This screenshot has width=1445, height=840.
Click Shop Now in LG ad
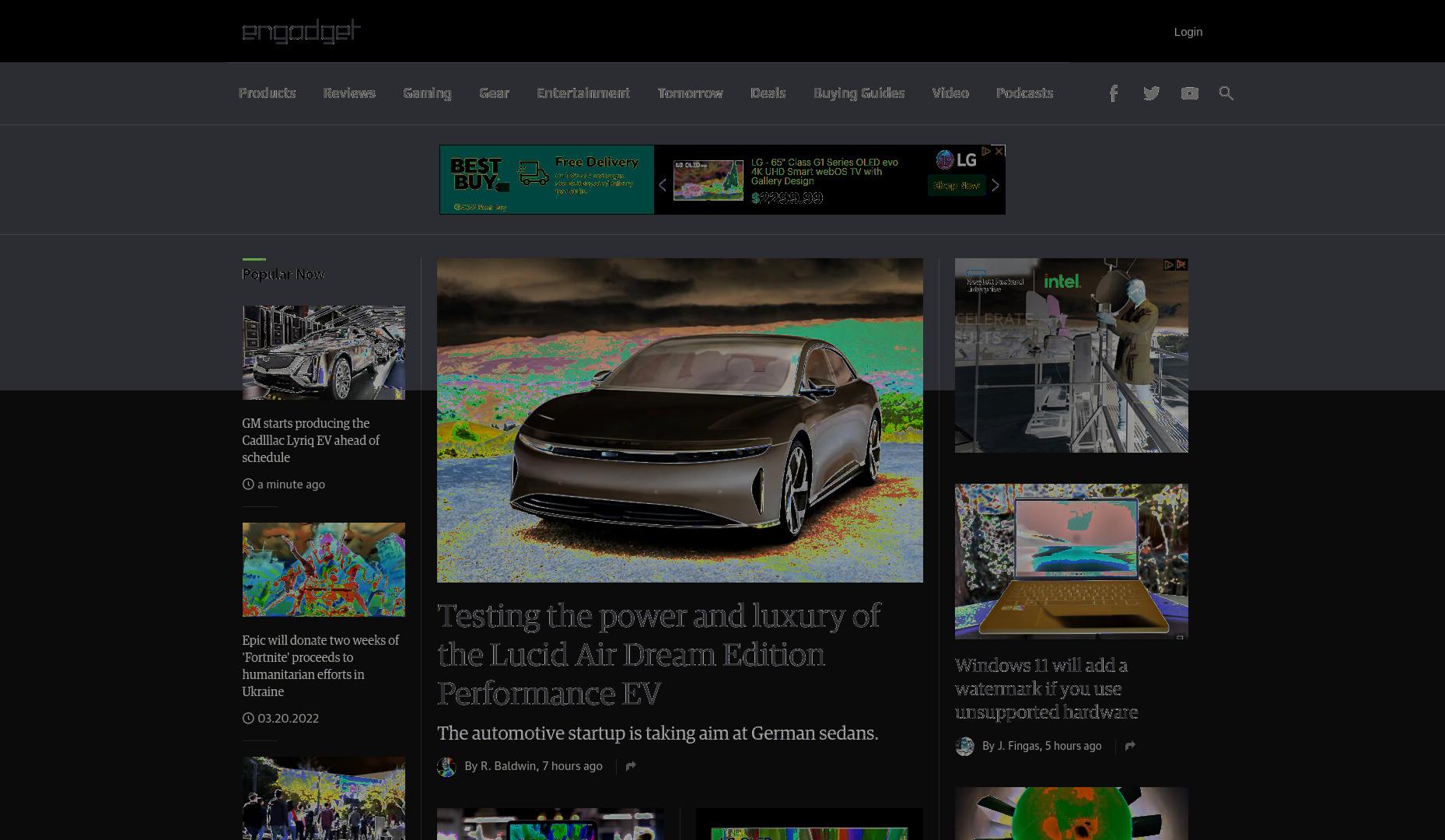coord(957,186)
